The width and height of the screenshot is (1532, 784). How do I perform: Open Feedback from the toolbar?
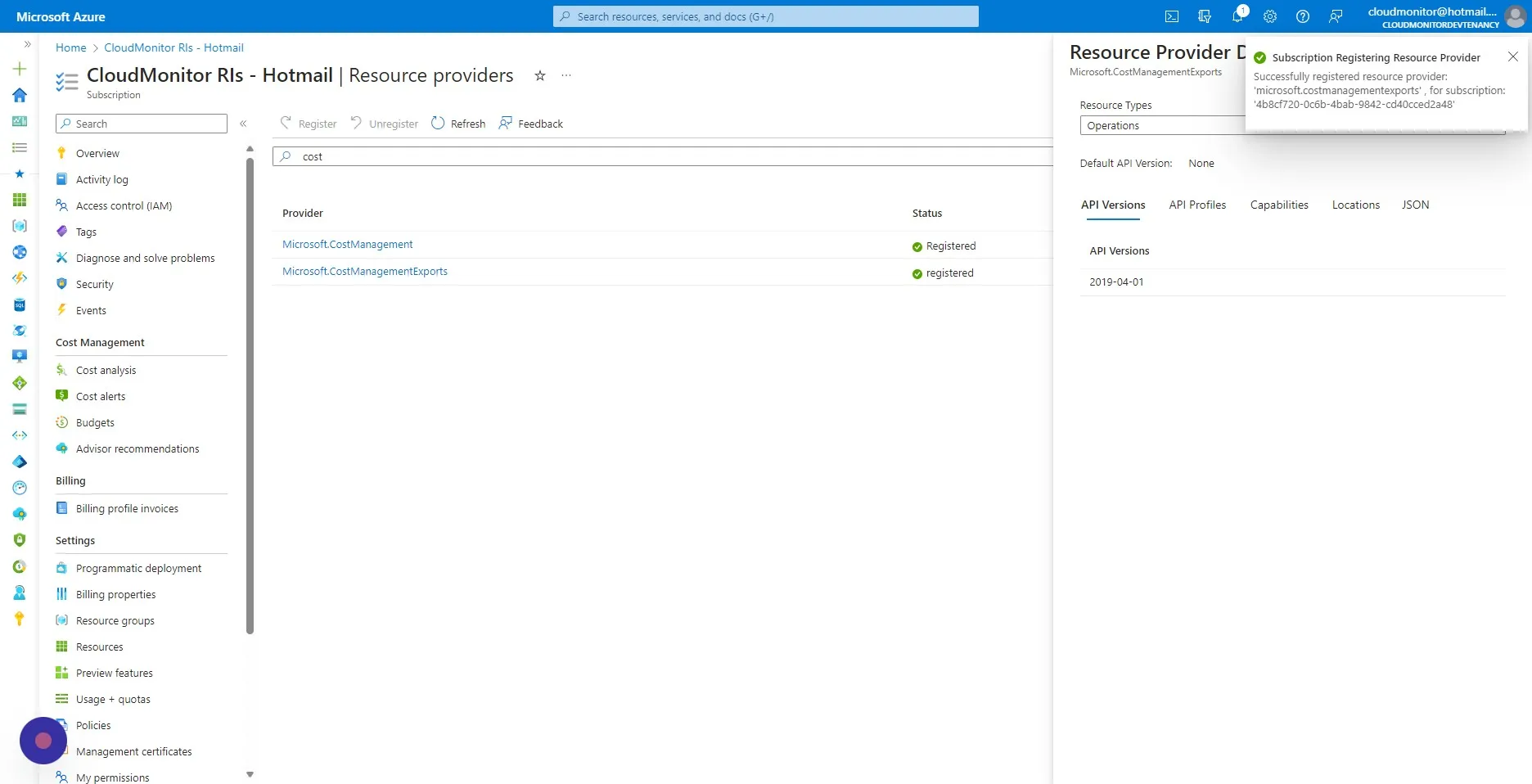[531, 124]
